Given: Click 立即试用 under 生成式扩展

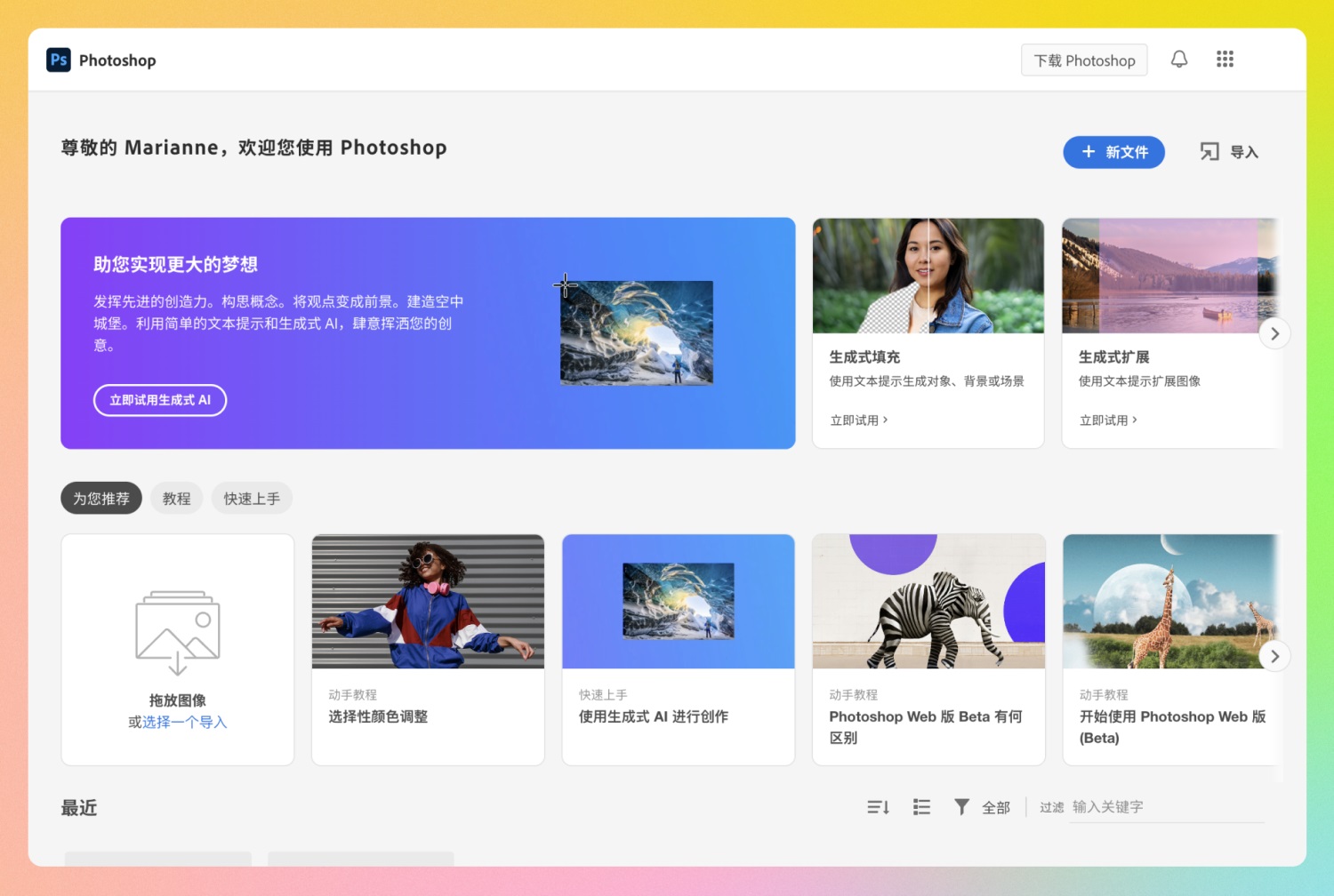Looking at the screenshot, I should [1108, 420].
